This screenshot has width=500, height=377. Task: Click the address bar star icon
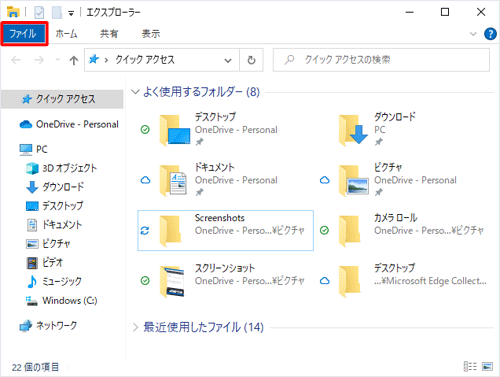[x=94, y=59]
